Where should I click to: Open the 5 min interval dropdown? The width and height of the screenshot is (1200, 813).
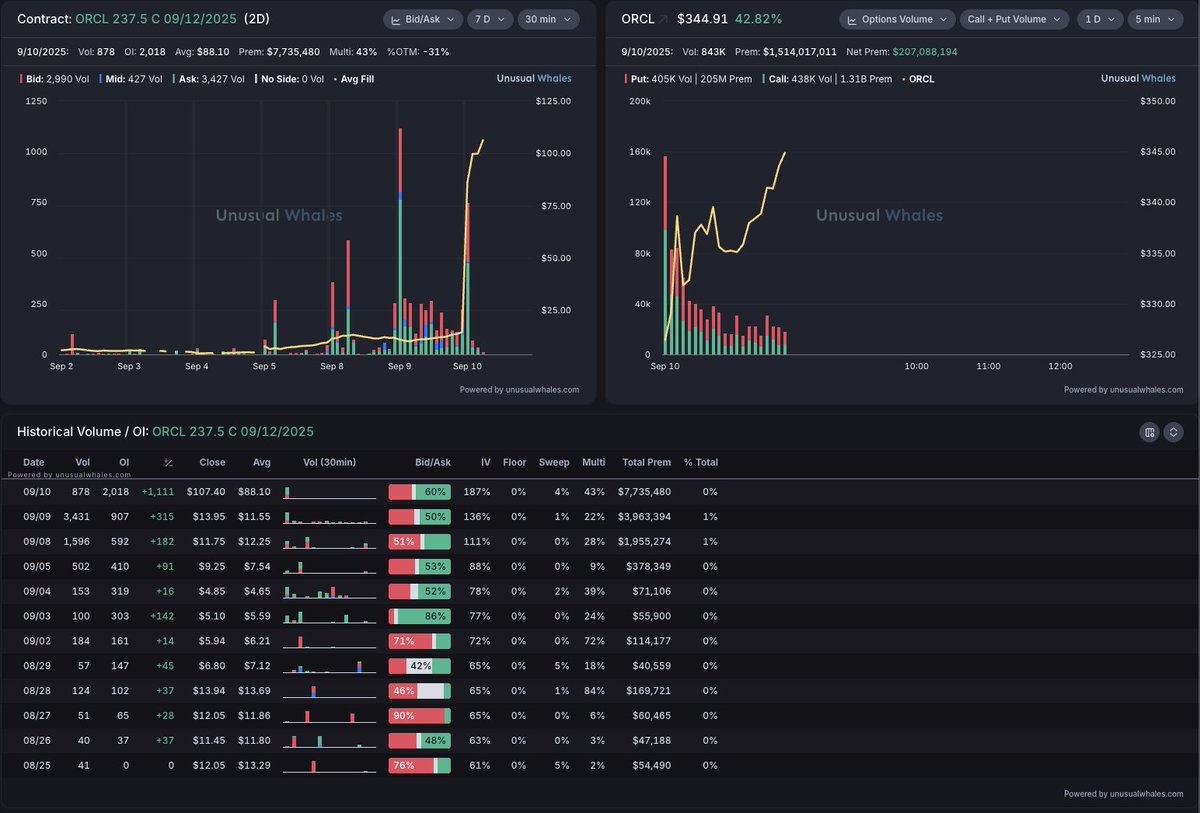click(1155, 19)
